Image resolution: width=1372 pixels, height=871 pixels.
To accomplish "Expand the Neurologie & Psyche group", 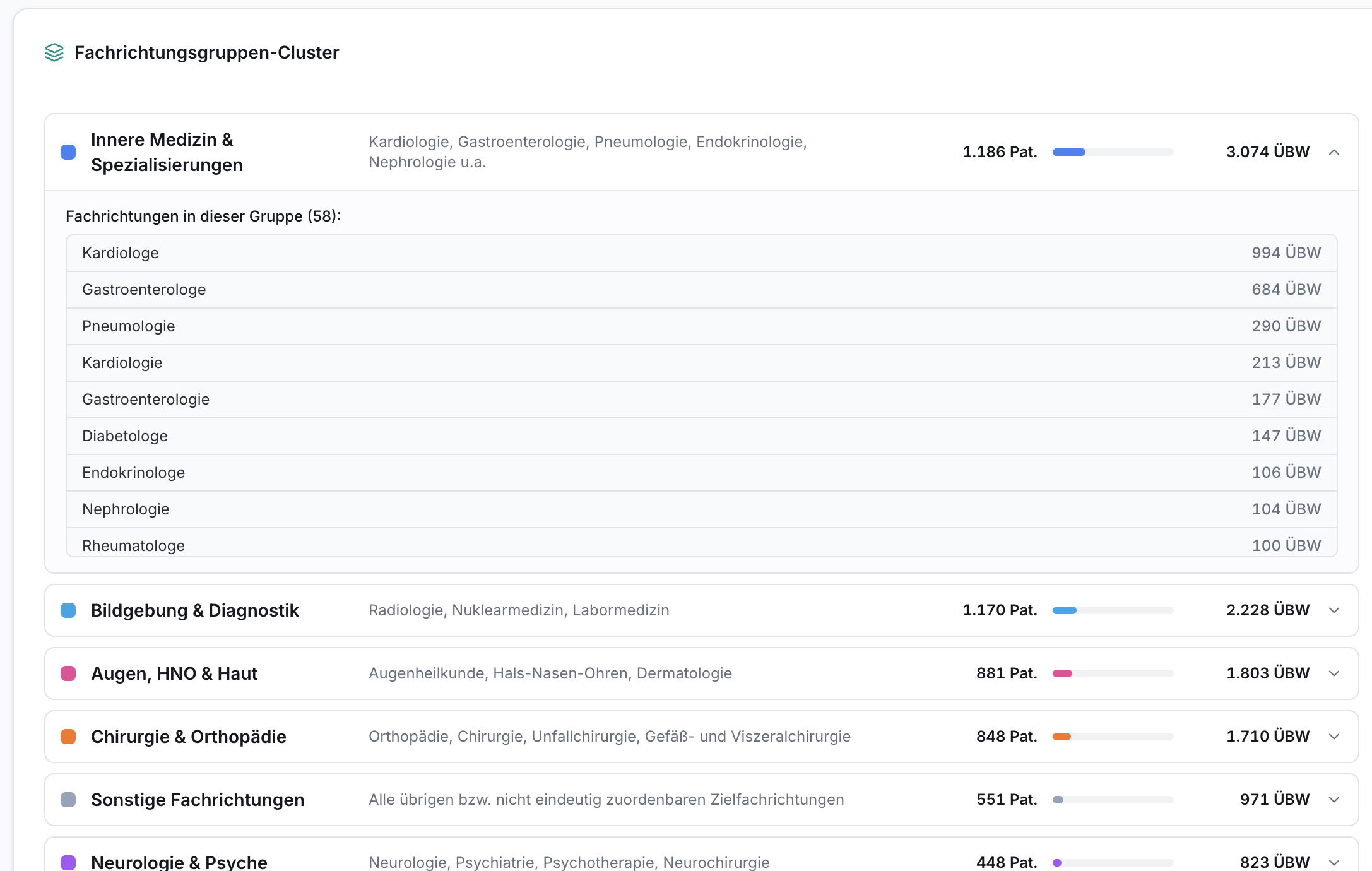I will point(1334,862).
